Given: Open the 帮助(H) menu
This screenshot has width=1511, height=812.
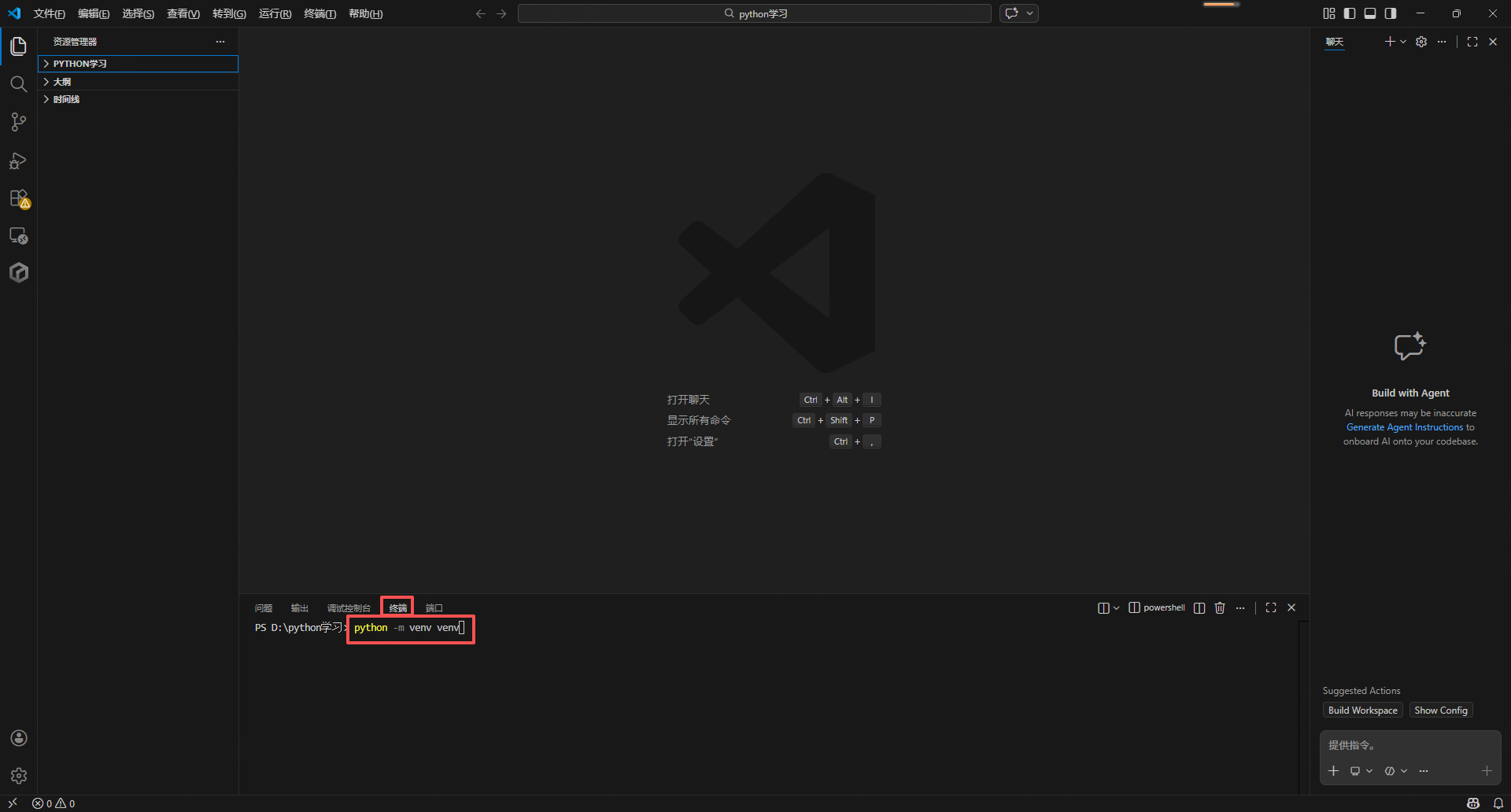Looking at the screenshot, I should [x=365, y=13].
